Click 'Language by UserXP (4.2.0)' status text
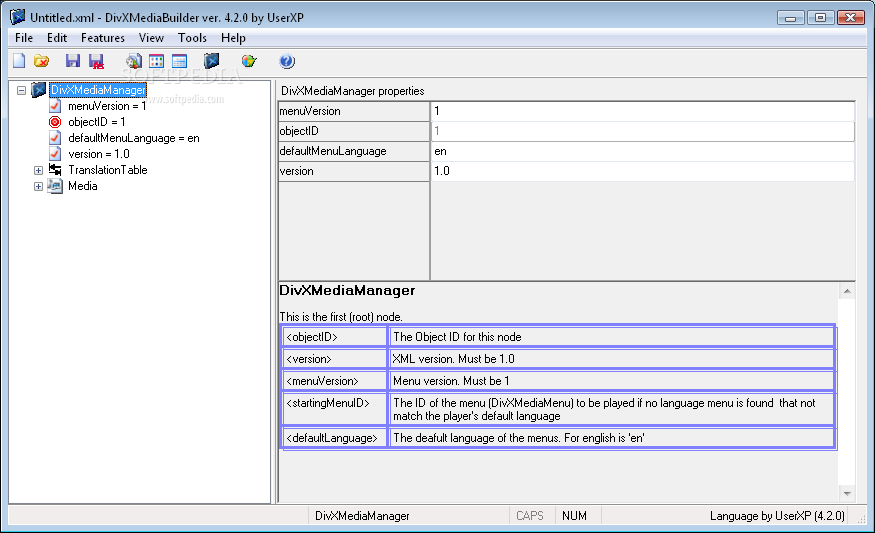This screenshot has height=533, width=875. point(777,516)
